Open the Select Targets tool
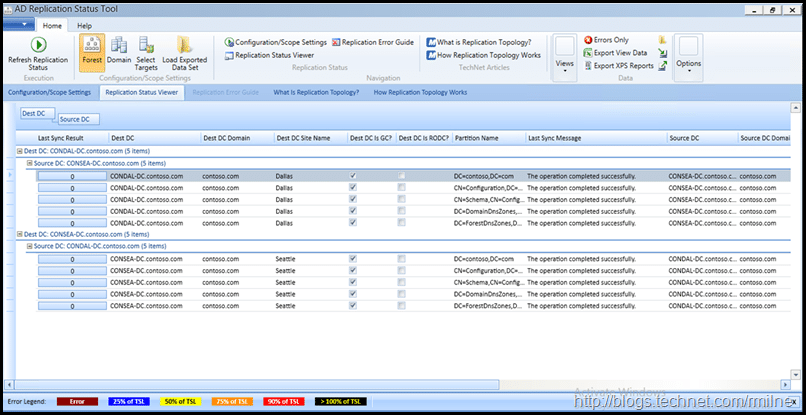The image size is (806, 415). 146,45
